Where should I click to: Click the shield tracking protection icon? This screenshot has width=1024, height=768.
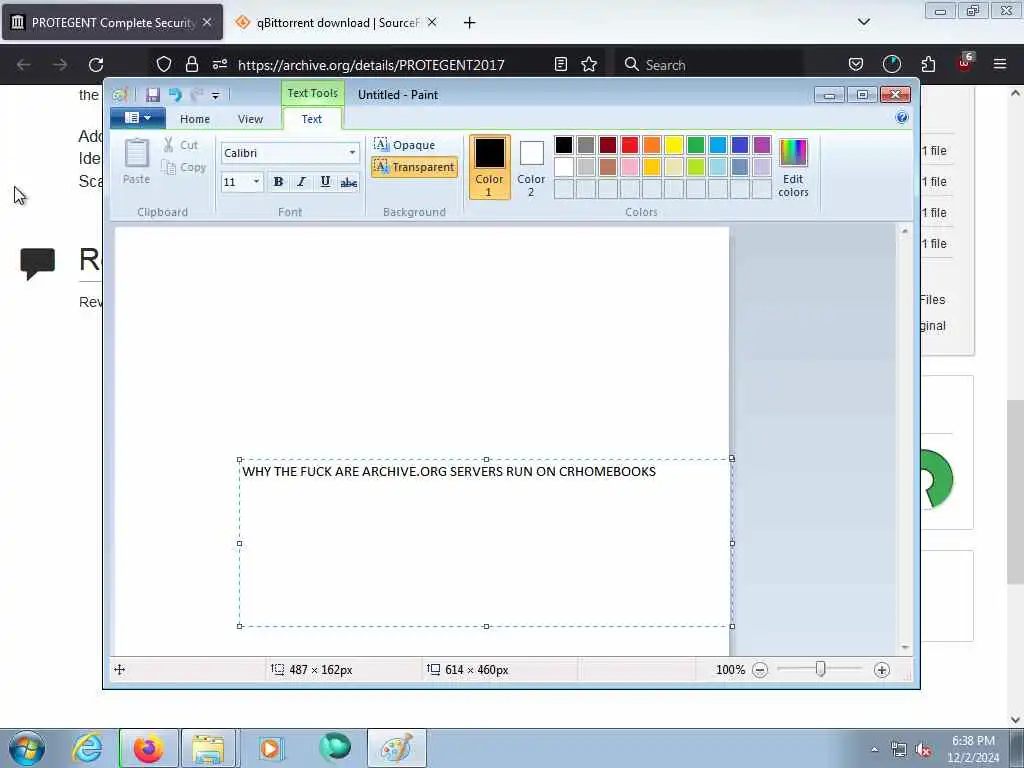tap(164, 64)
